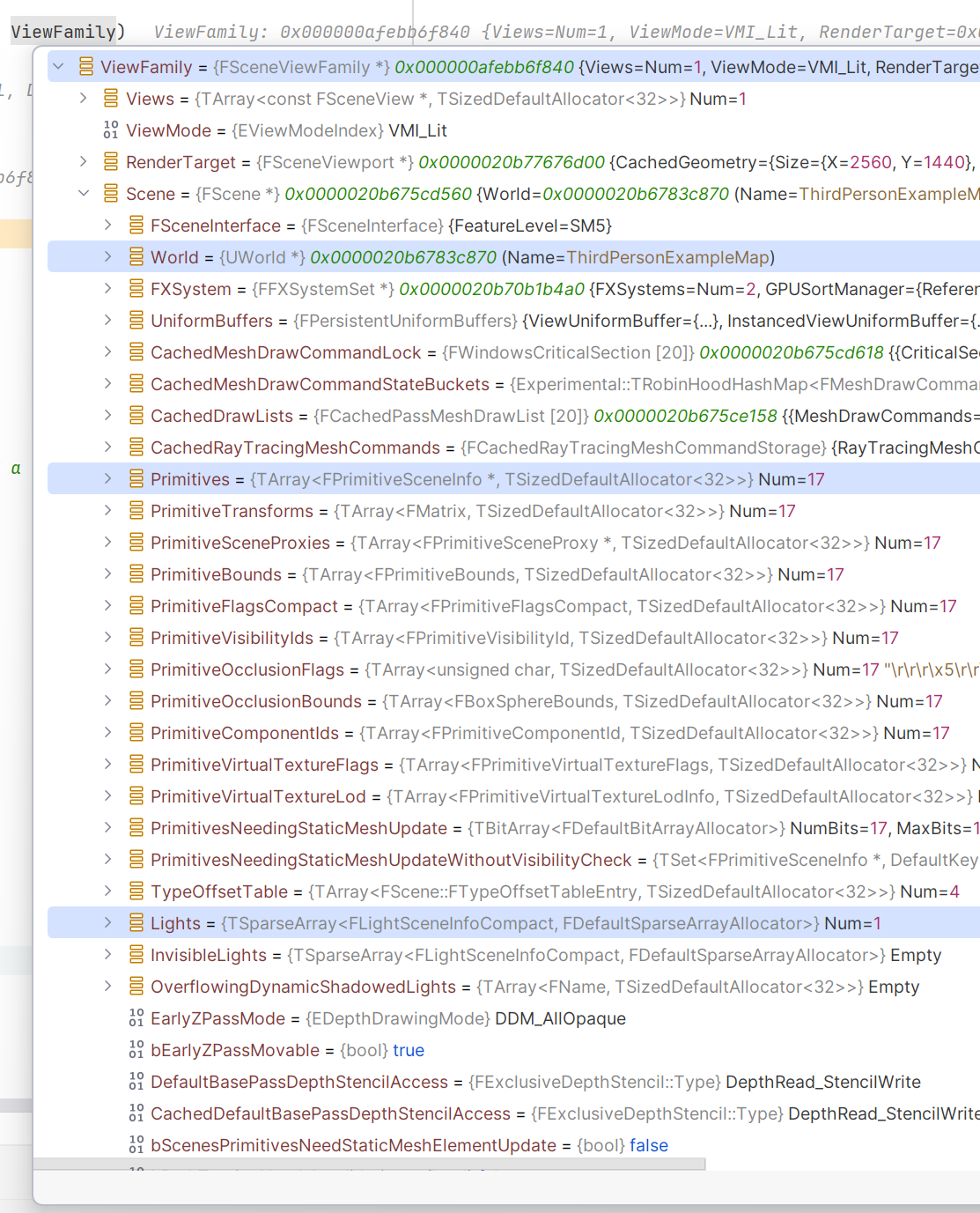Viewport: 980px width, 1213px height.
Task: Click the Lights field icon
Action: click(x=136, y=923)
